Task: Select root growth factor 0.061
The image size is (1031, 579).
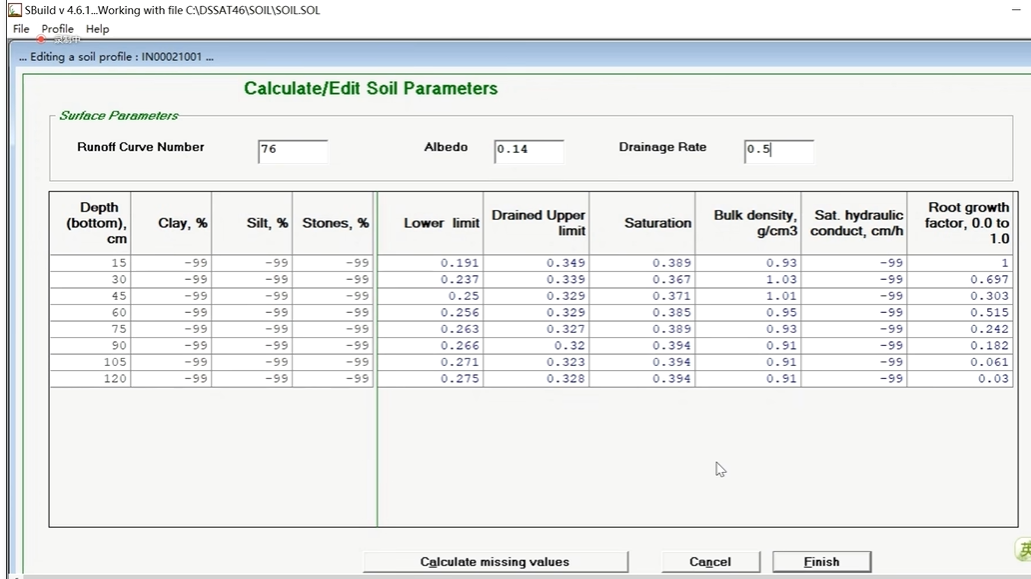Action: tap(960, 361)
